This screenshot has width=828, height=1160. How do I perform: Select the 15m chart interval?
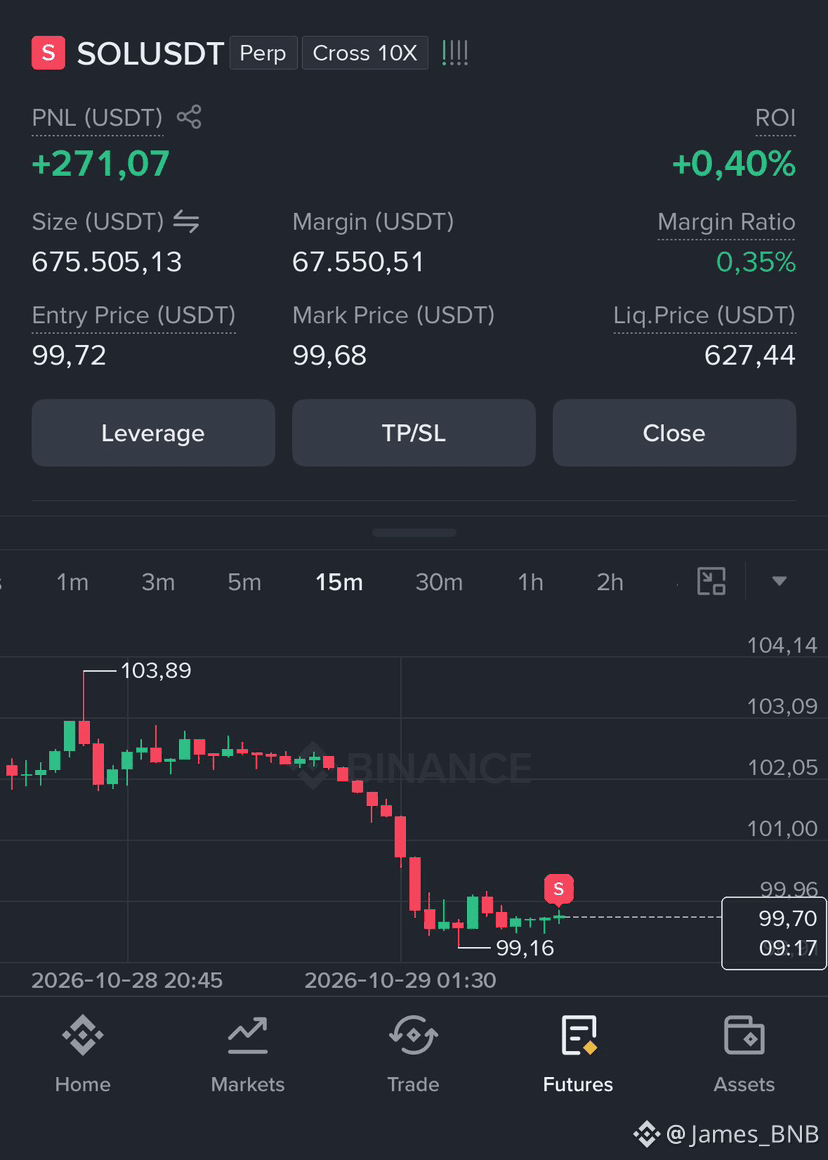[339, 582]
